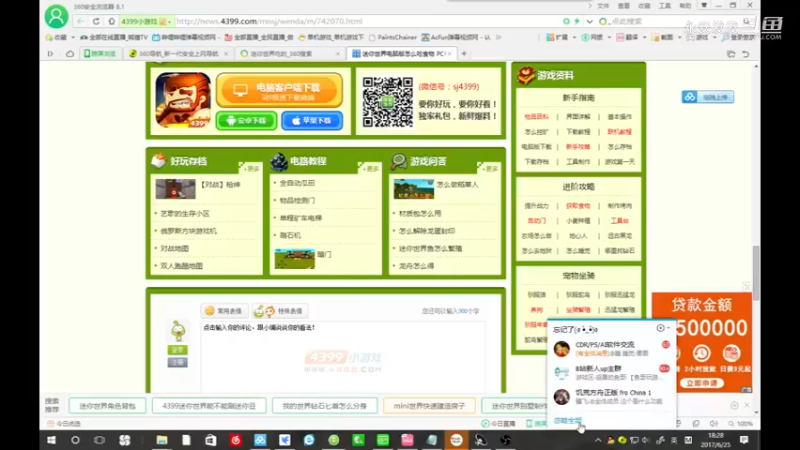Viewport: 800px width, 450px height.
Task: Open the 工具 menu
Action: [x=665, y=6]
